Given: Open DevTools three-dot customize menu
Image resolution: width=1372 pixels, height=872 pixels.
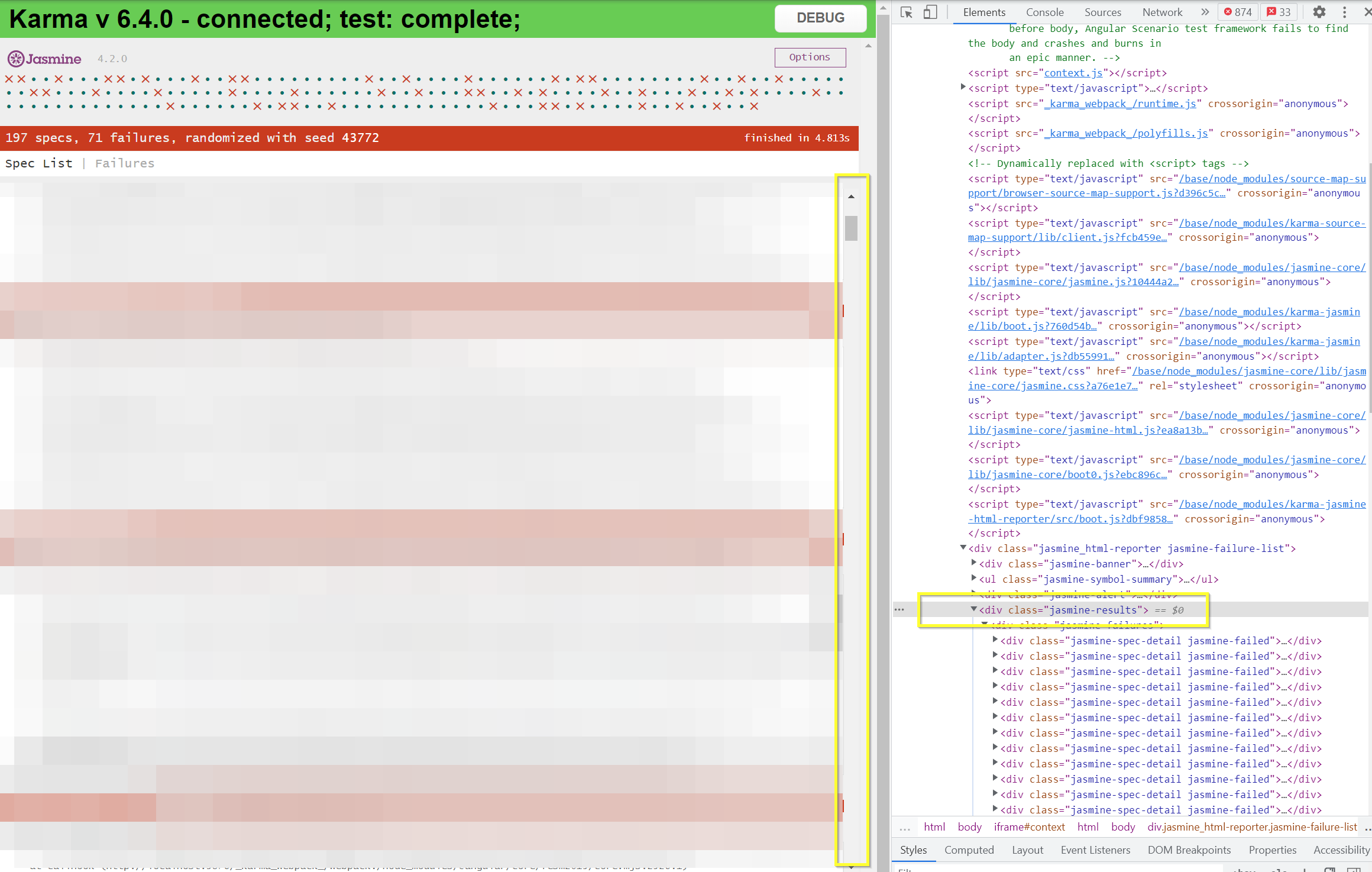Looking at the screenshot, I should coord(1344,12).
